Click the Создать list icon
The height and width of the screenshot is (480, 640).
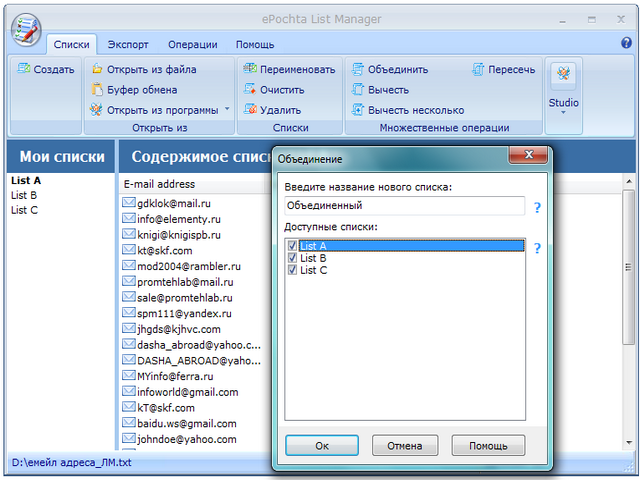tap(24, 69)
